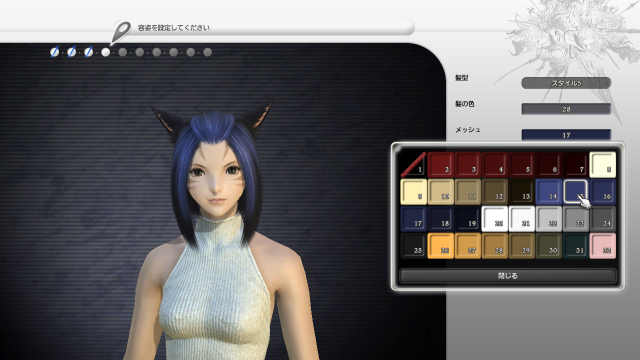Open the メッシュ highlight color field 17

[x=566, y=135]
